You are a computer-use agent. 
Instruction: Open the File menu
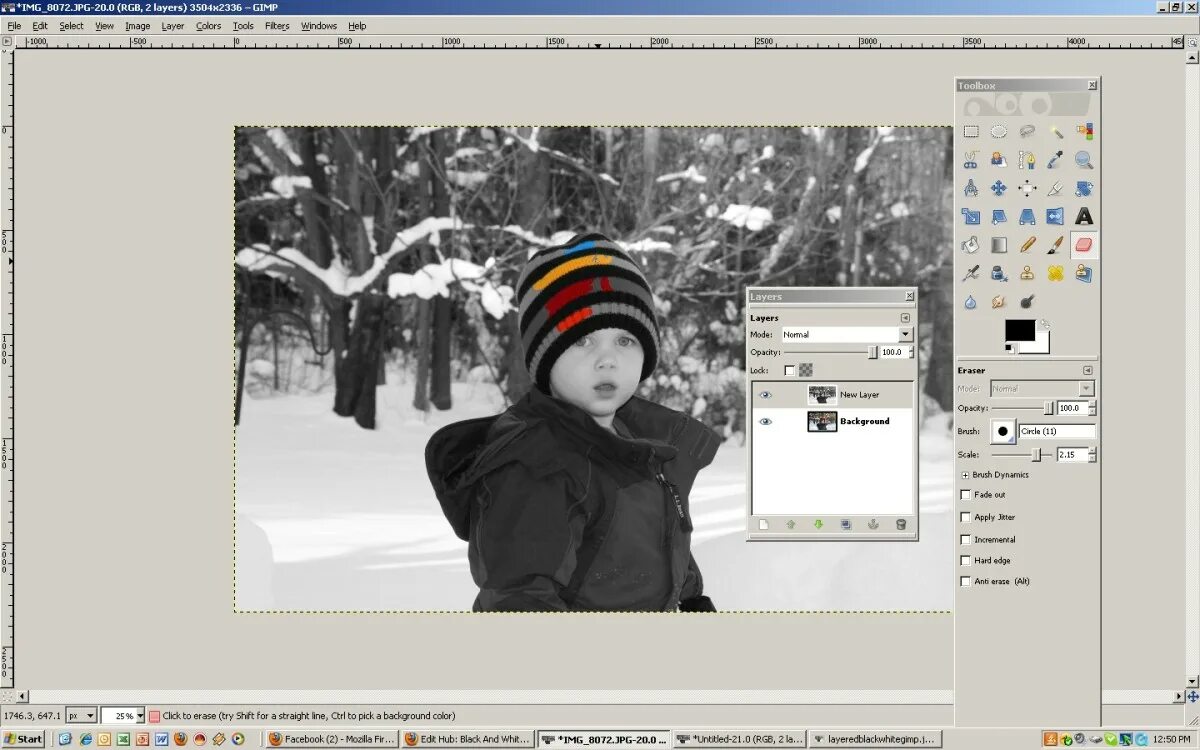point(14,26)
